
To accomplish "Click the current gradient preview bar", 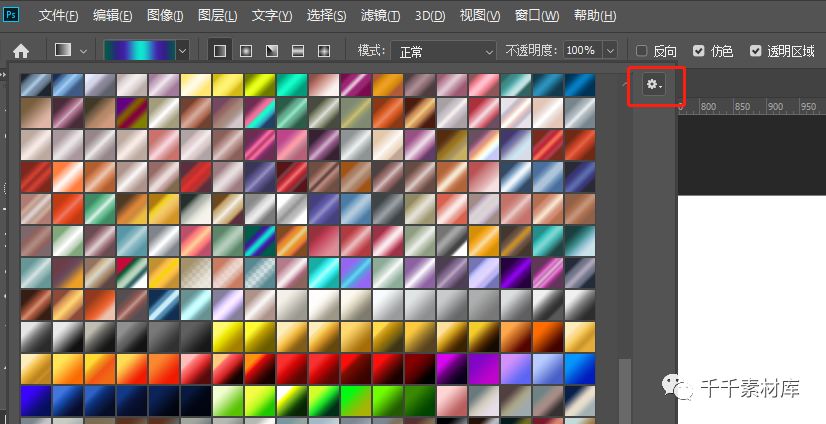I will [x=140, y=51].
